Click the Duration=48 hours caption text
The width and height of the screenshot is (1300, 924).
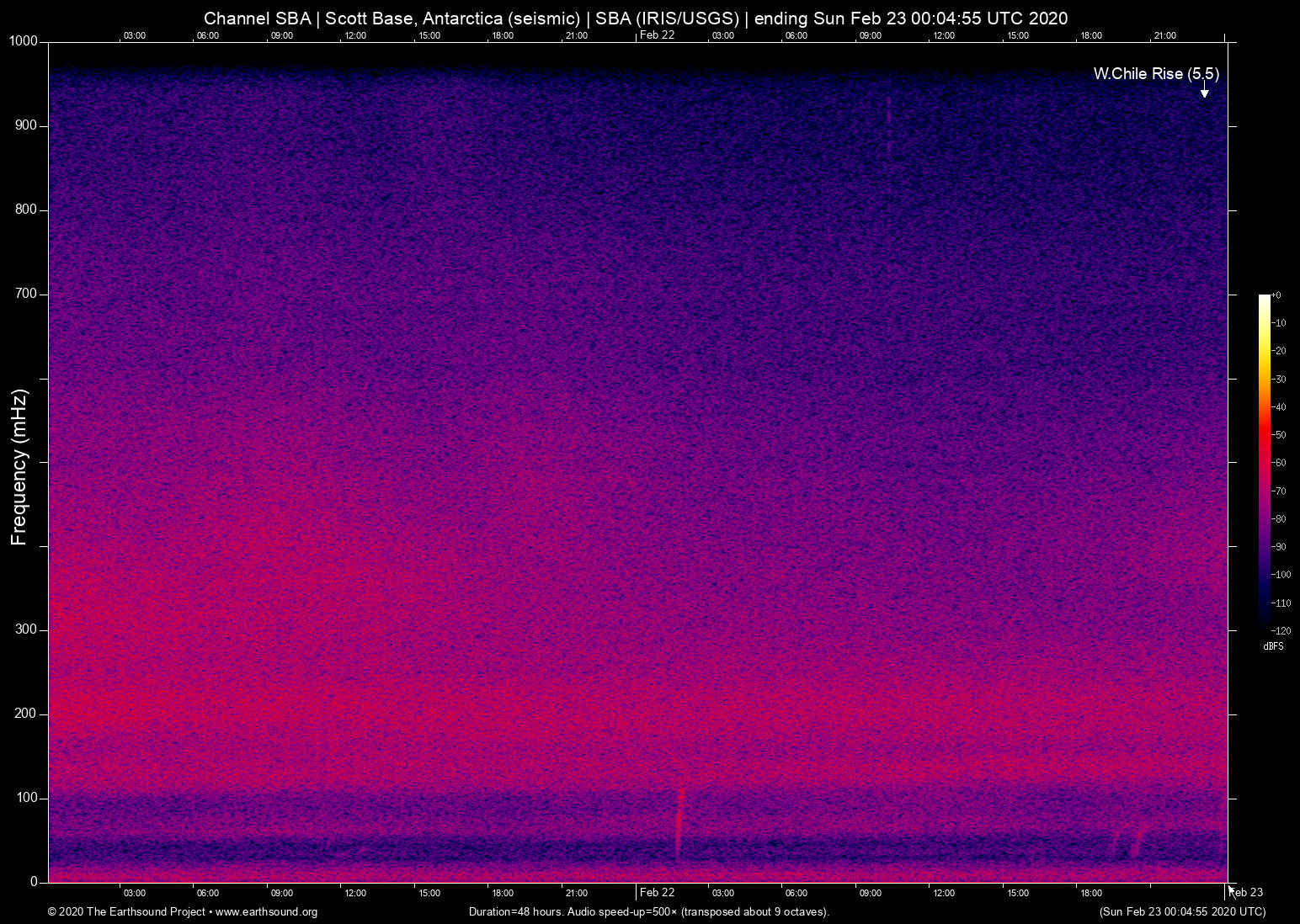[x=648, y=912]
